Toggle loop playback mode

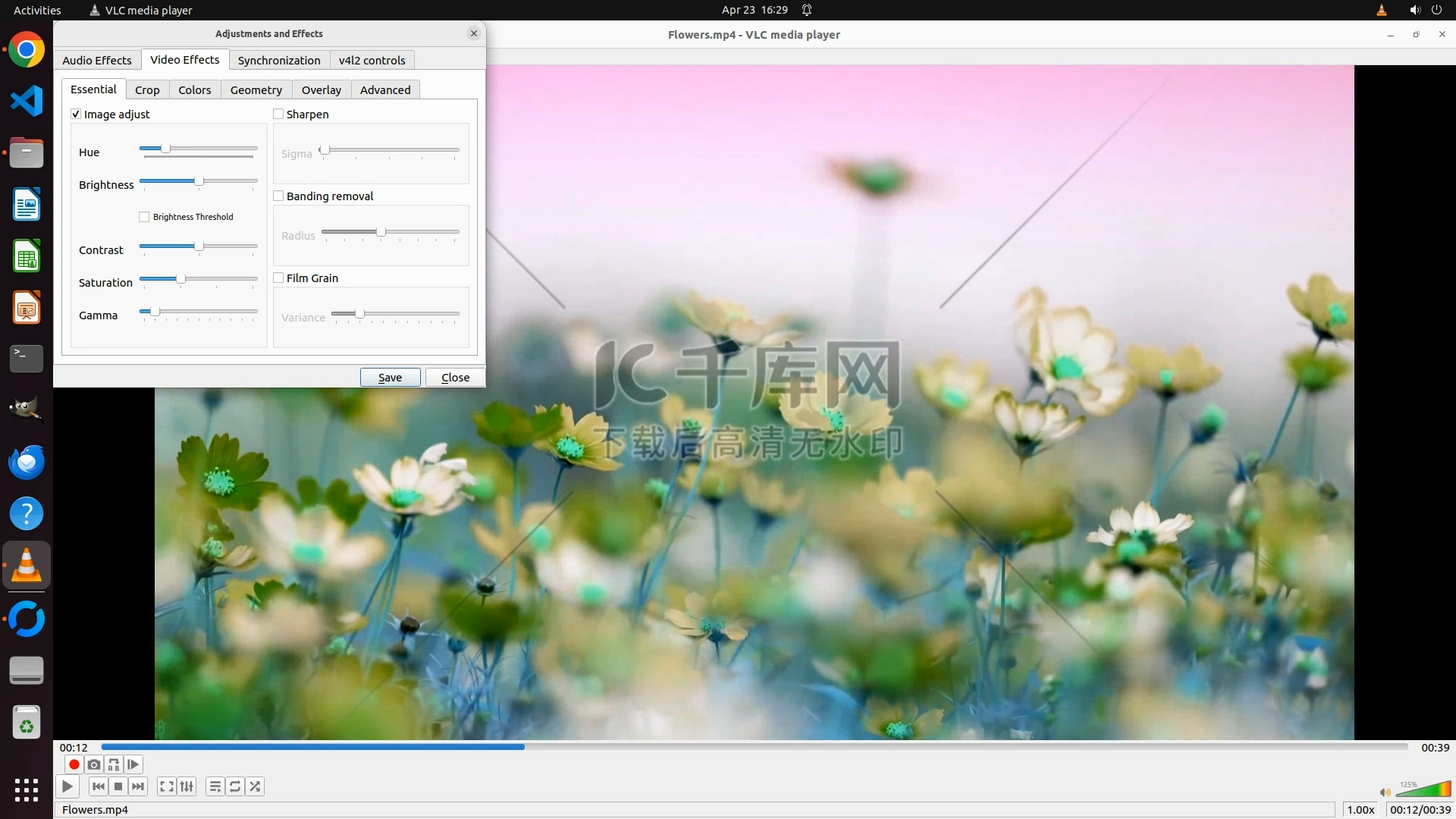(x=235, y=786)
